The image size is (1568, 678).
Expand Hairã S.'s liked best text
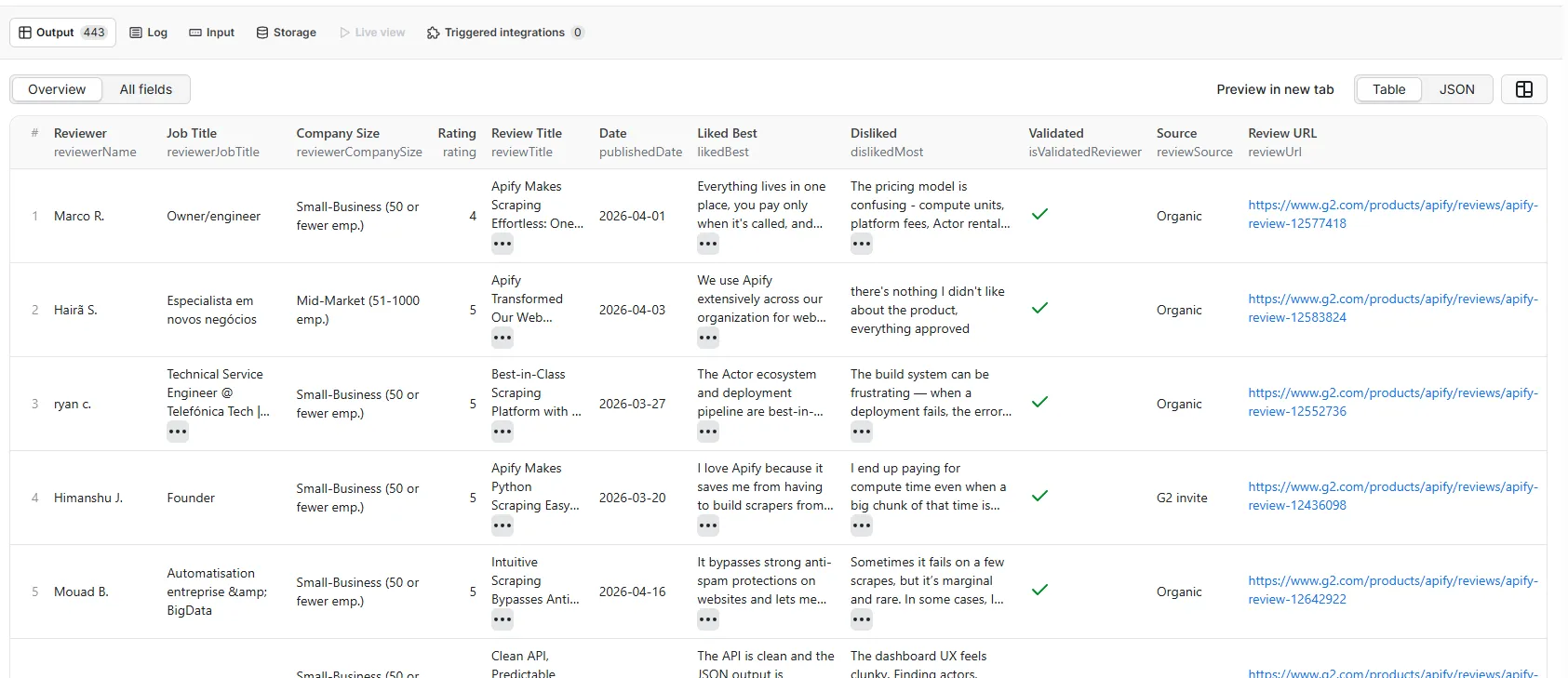708,339
